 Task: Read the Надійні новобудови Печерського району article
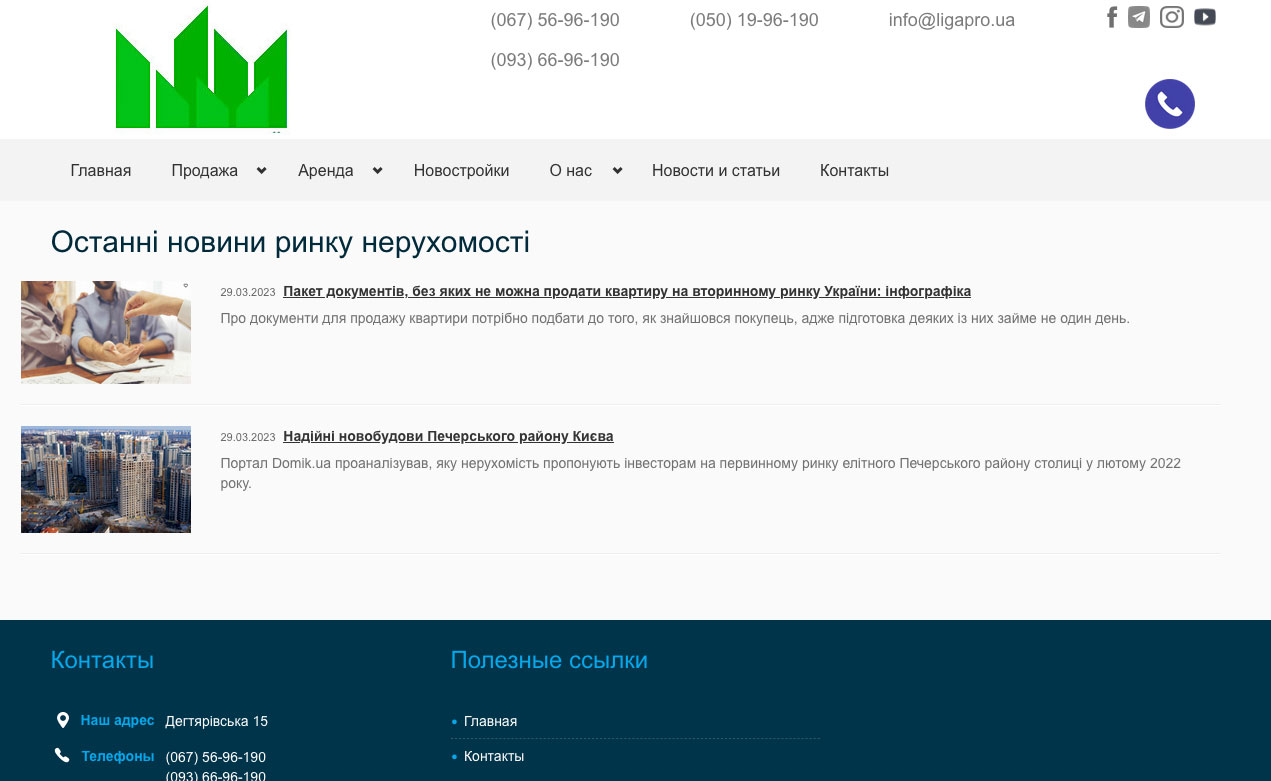click(448, 437)
